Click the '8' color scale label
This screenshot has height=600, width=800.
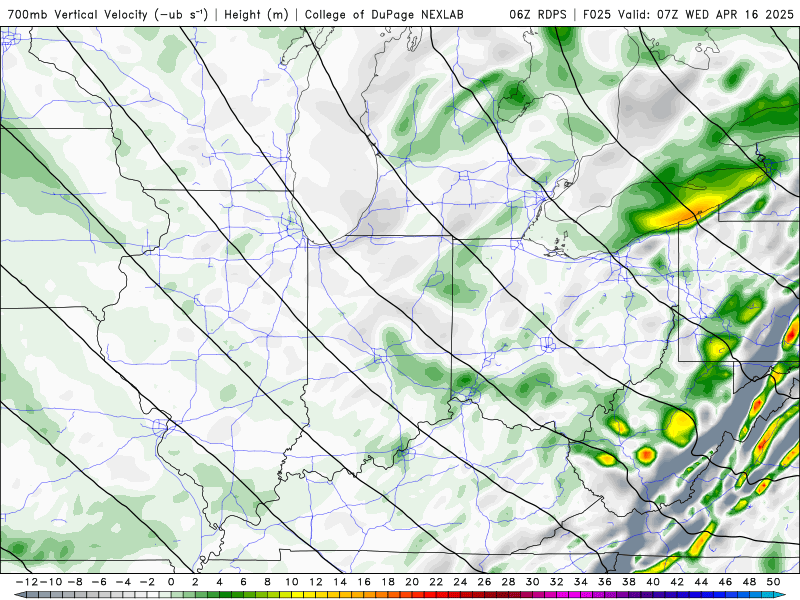267,582
